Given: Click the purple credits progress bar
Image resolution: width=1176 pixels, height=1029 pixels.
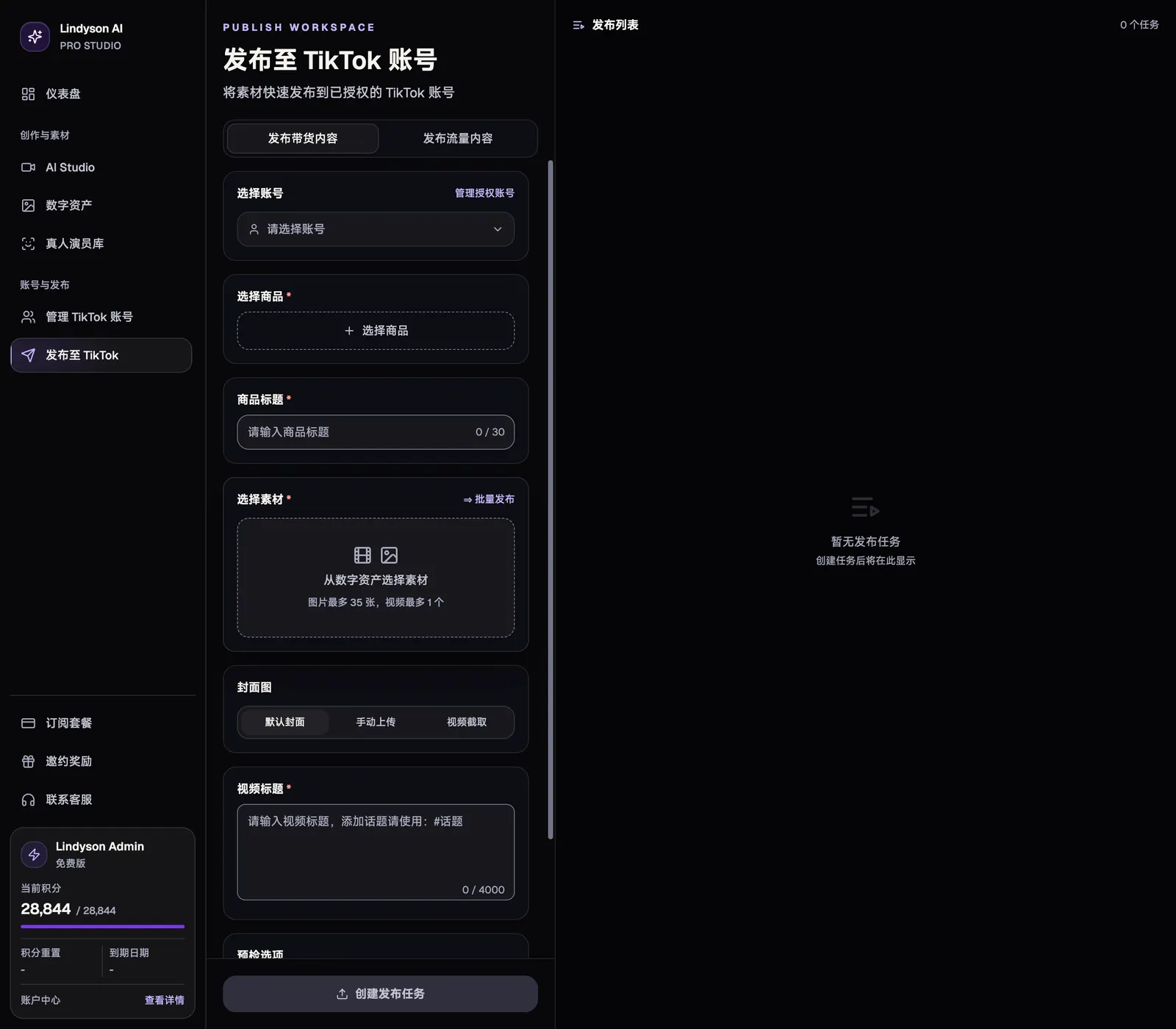Looking at the screenshot, I should (103, 927).
